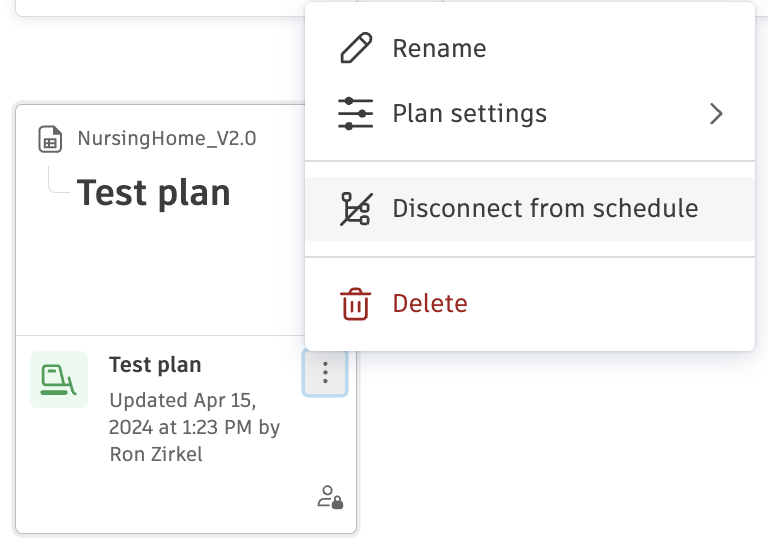Click the sliders icon for Plan settings
This screenshot has height=552, width=768.
pos(356,113)
